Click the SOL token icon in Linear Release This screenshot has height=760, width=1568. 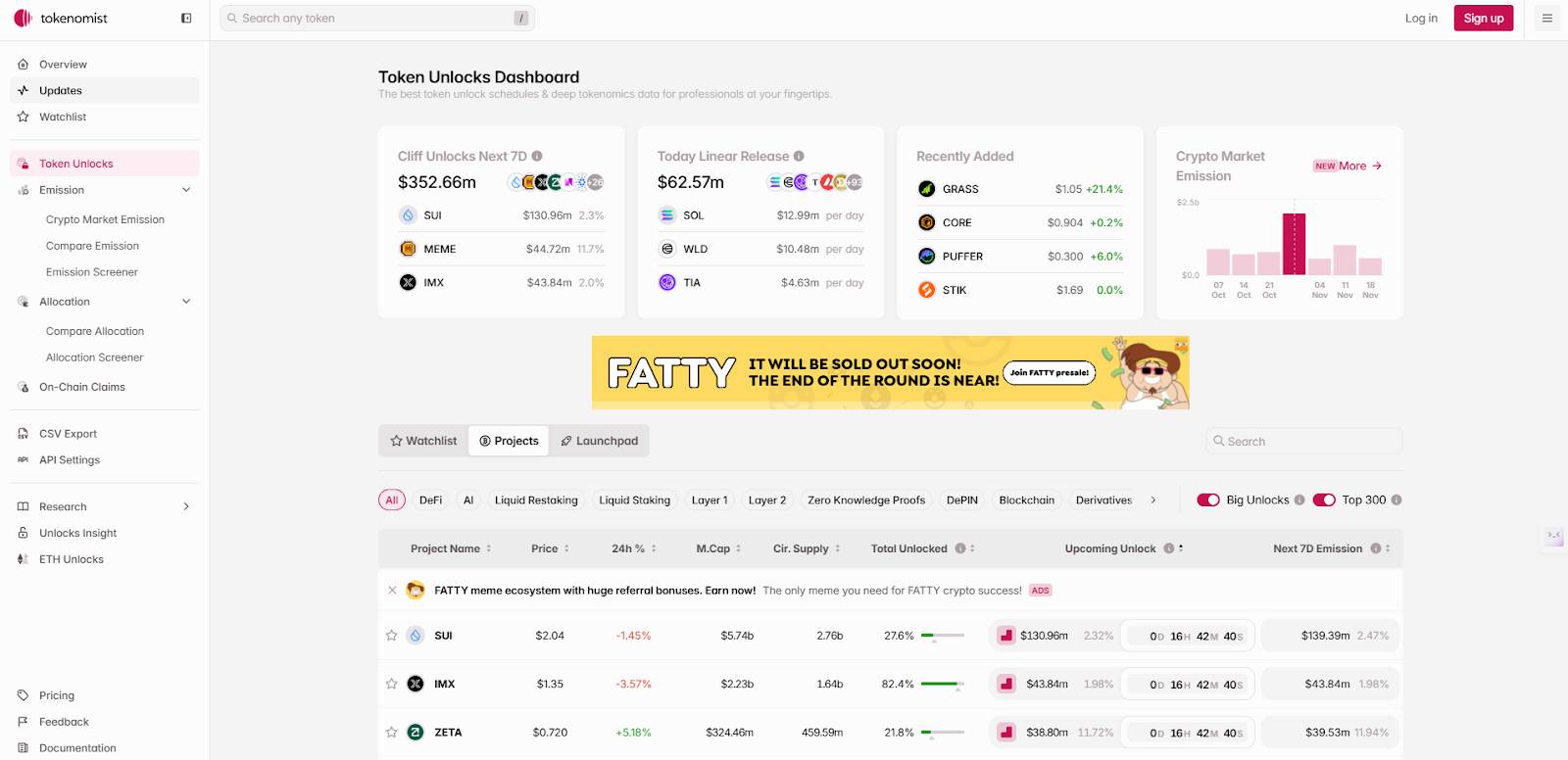[x=667, y=215]
